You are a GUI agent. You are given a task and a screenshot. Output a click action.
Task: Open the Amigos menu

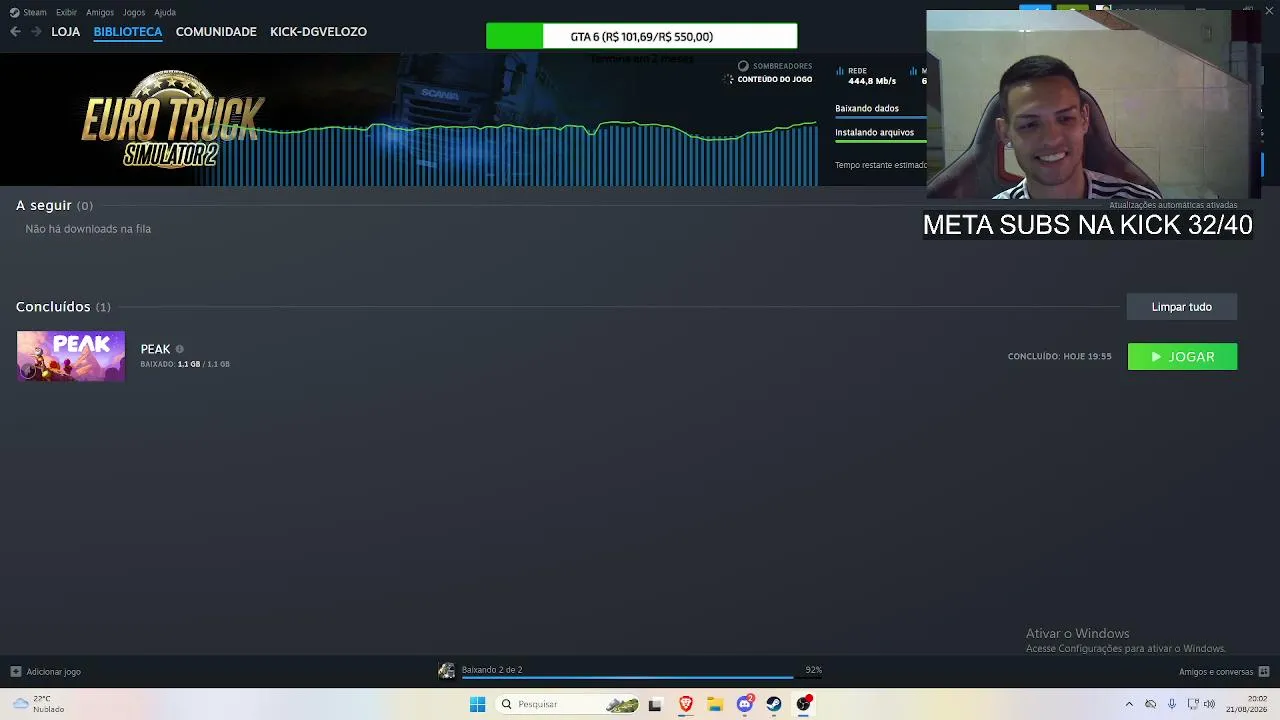[x=100, y=12]
